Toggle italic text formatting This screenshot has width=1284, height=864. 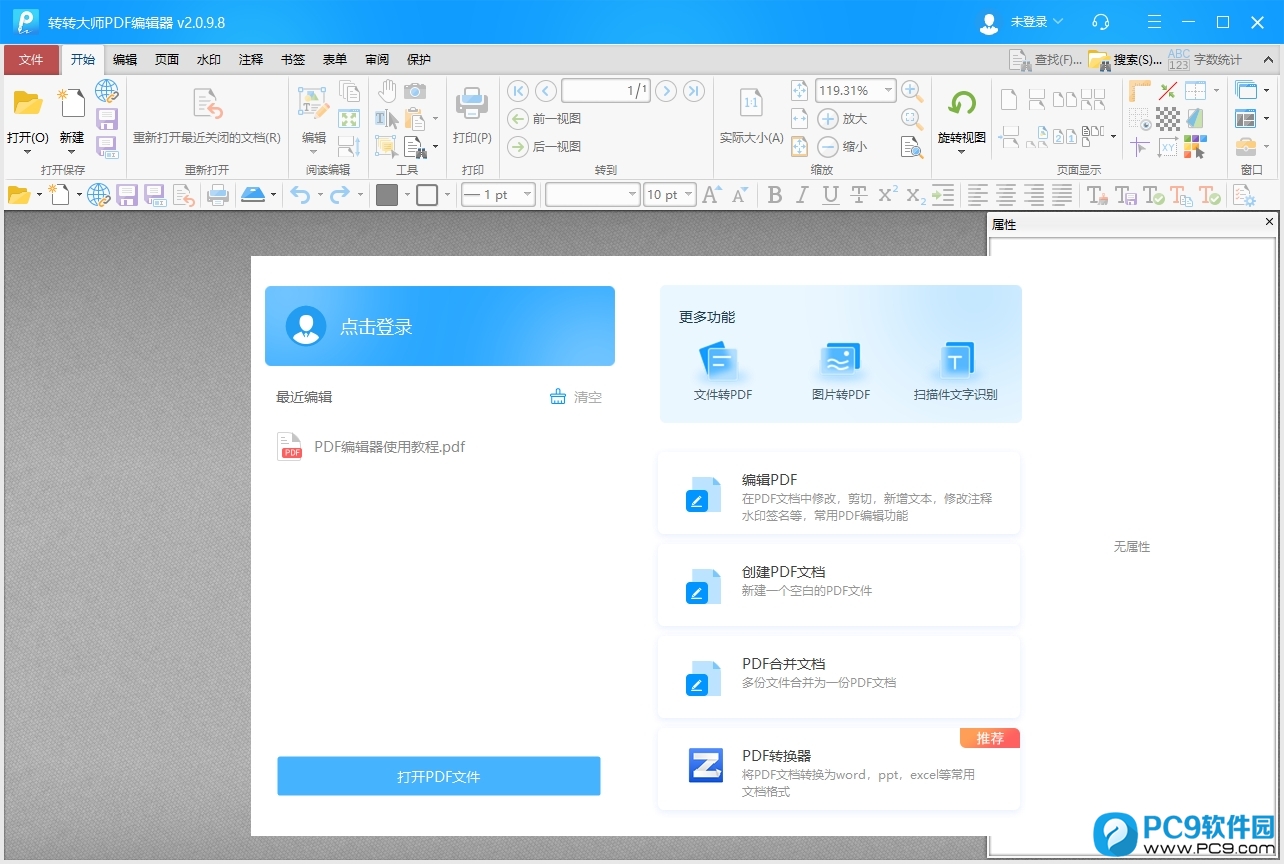tap(802, 195)
